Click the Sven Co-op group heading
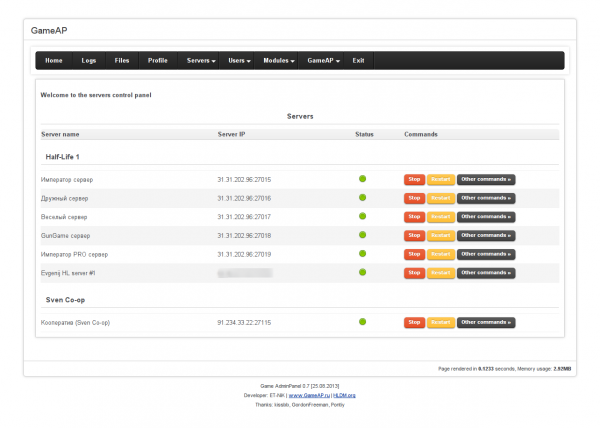The height and width of the screenshot is (428, 600). point(65,300)
